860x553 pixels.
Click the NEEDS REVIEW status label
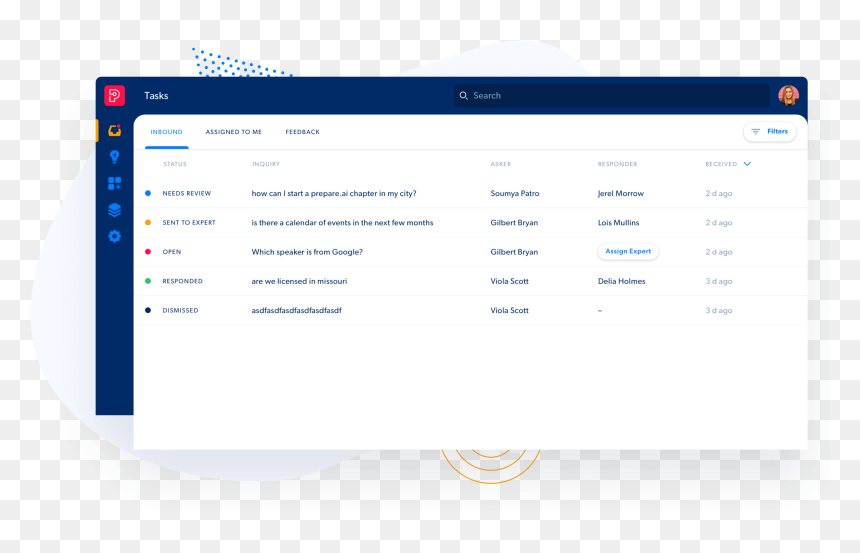click(x=186, y=193)
